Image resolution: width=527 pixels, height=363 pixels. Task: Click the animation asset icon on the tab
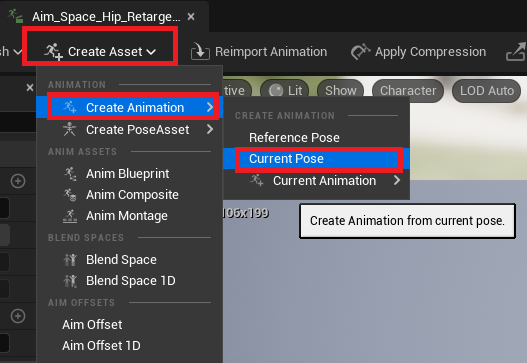tap(15, 16)
